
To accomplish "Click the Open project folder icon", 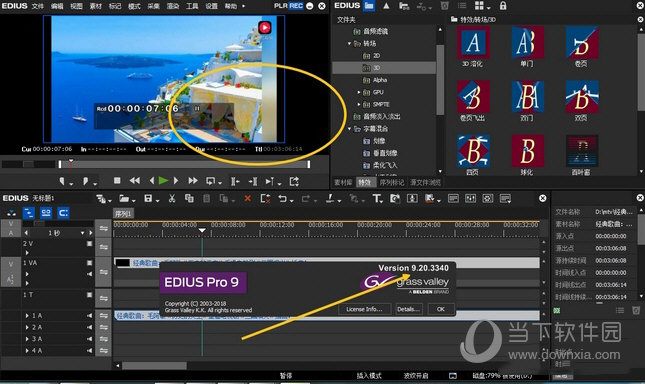I will tap(124, 199).
